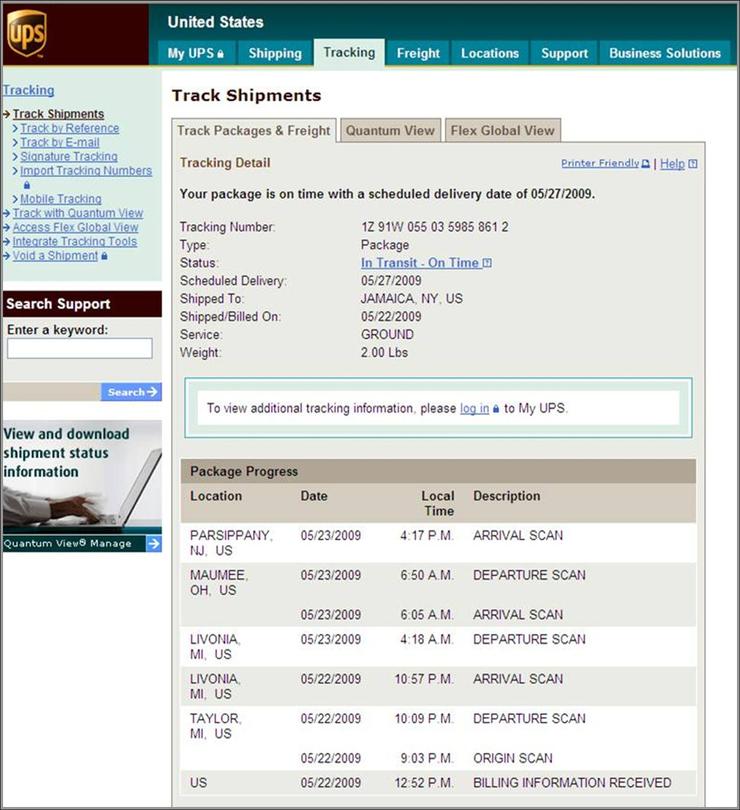Open the Support tab
This screenshot has height=810, width=740.
(x=564, y=53)
